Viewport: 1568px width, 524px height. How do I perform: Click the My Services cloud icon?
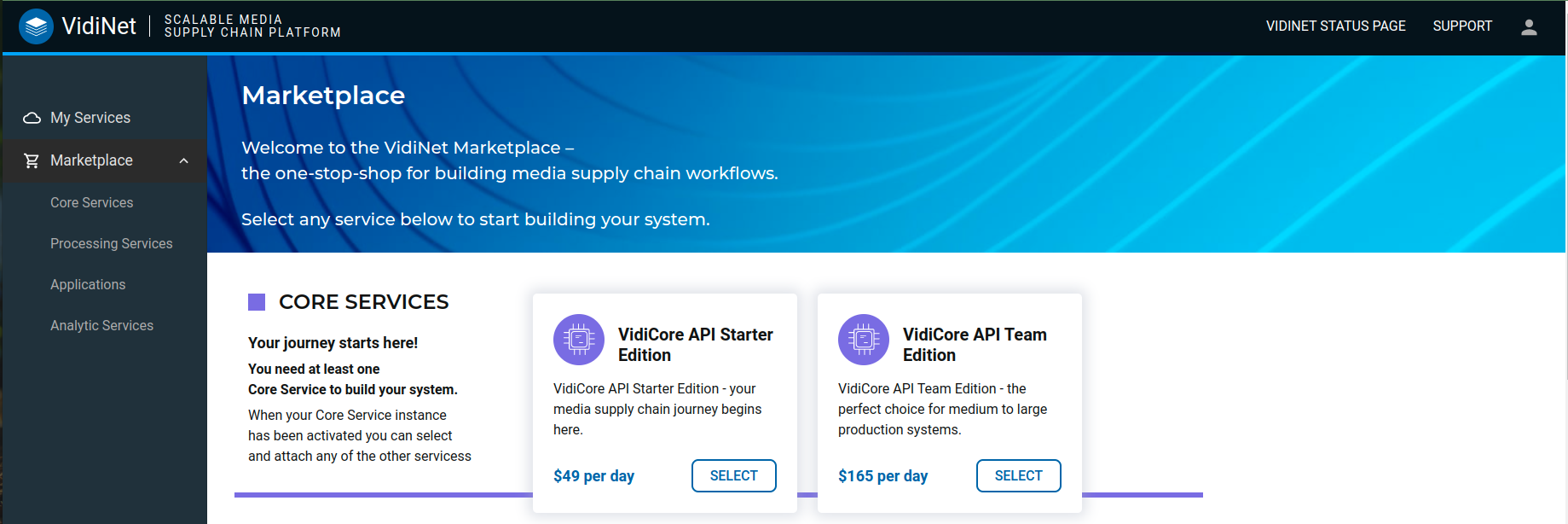32,118
